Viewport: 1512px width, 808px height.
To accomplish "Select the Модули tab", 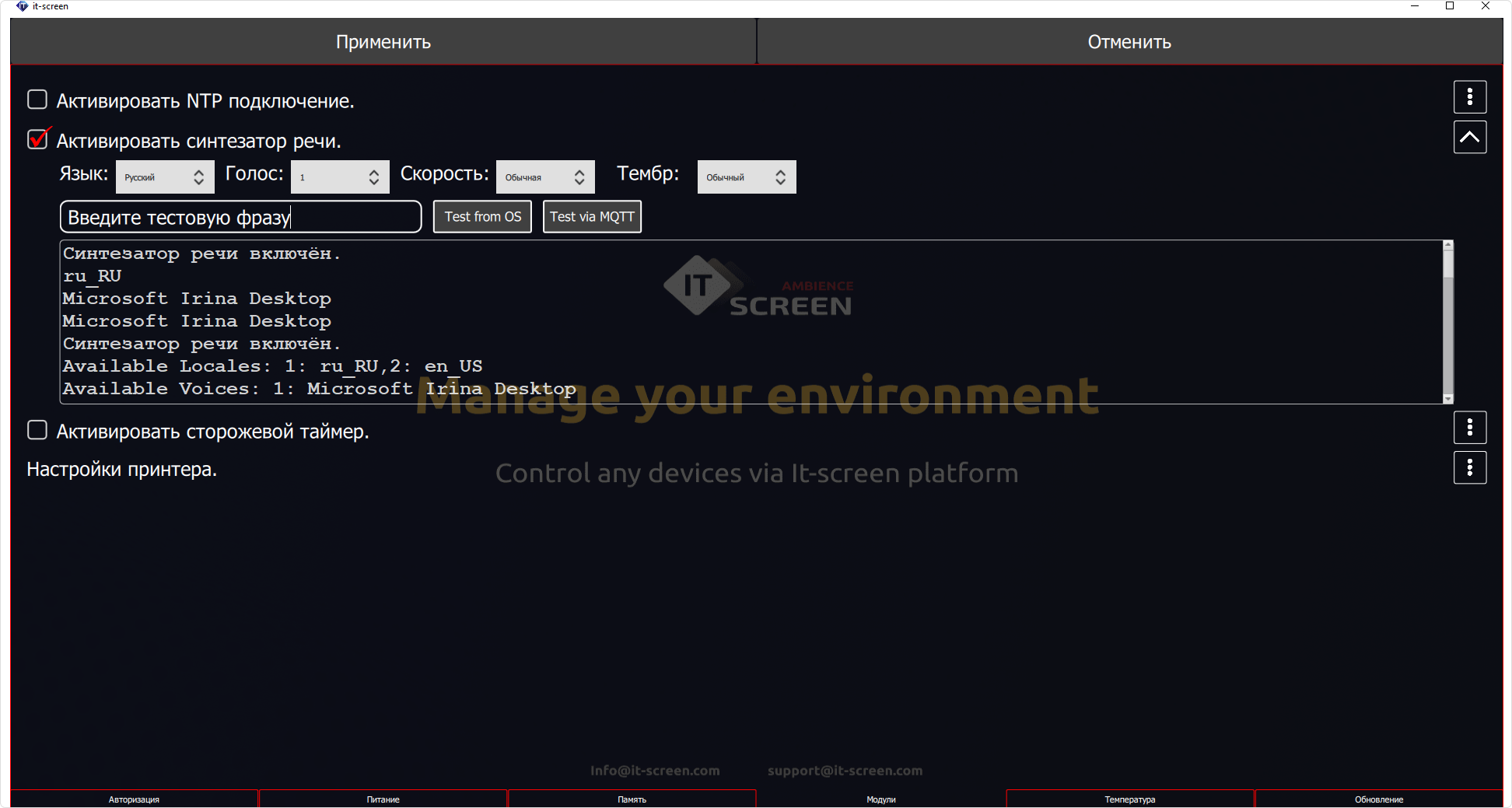I will 880,799.
